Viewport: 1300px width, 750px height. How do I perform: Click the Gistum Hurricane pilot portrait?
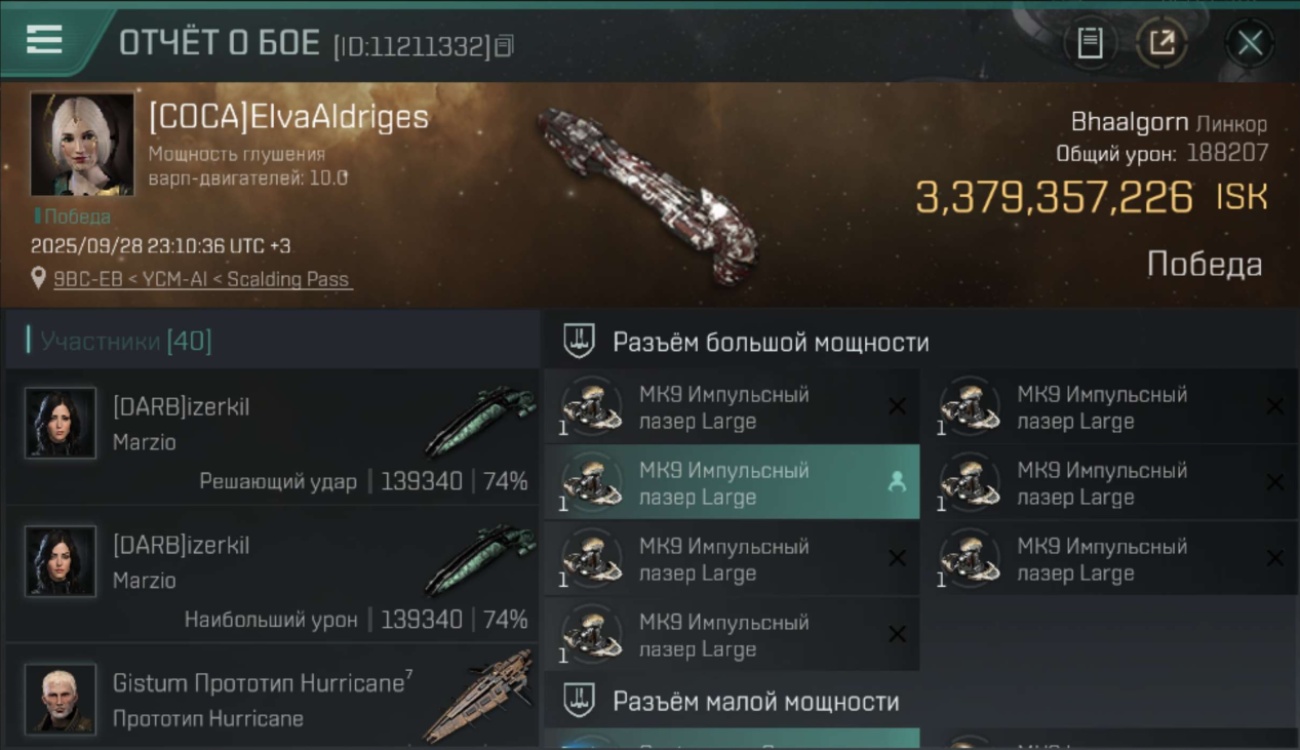pos(61,699)
